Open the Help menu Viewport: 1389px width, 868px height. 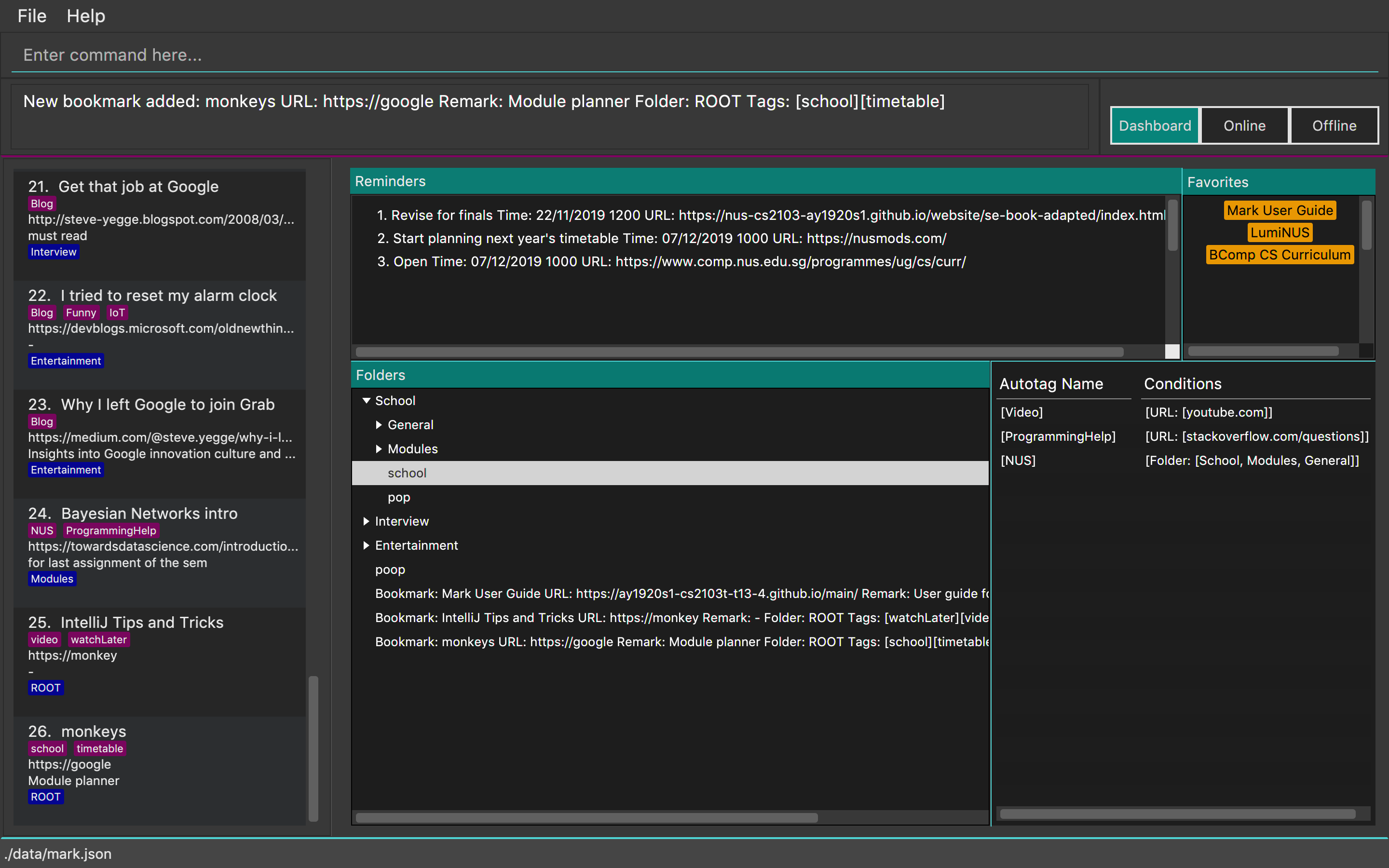point(85,16)
